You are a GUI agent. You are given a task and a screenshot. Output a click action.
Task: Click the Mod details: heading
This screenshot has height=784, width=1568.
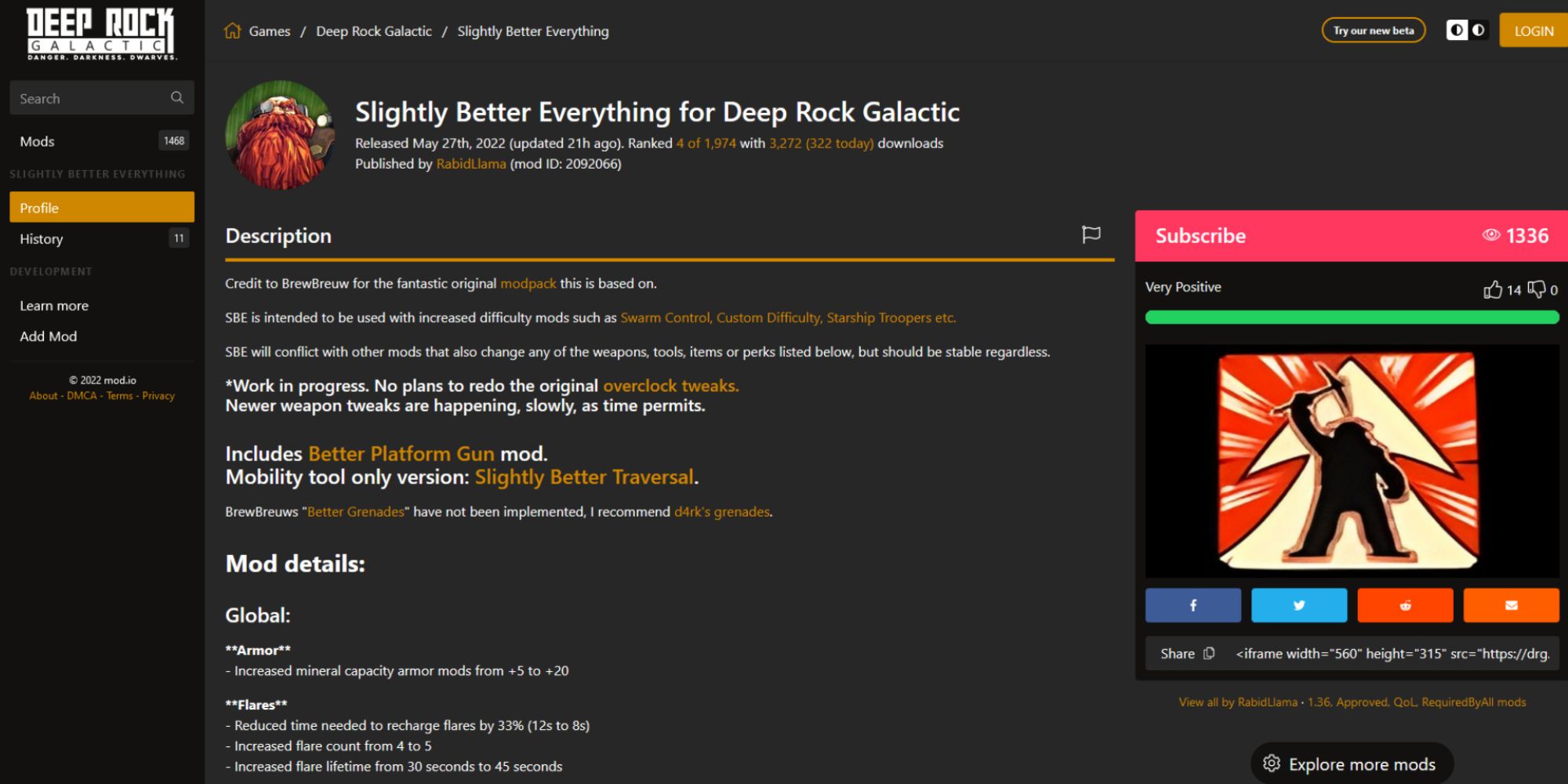pyautogui.click(x=296, y=564)
